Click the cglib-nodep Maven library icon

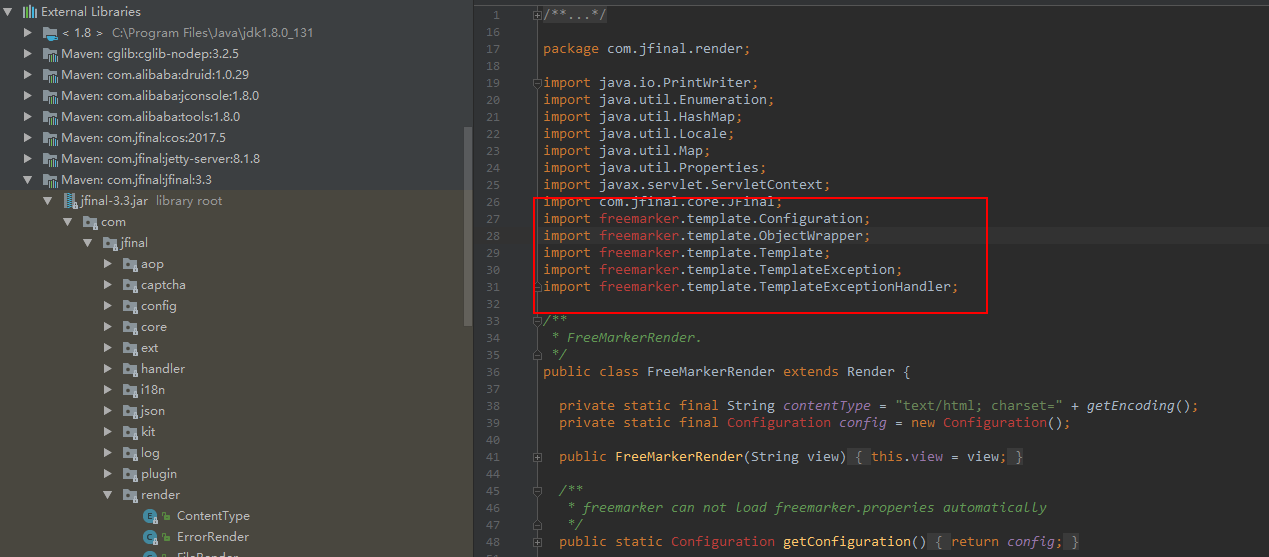point(50,54)
